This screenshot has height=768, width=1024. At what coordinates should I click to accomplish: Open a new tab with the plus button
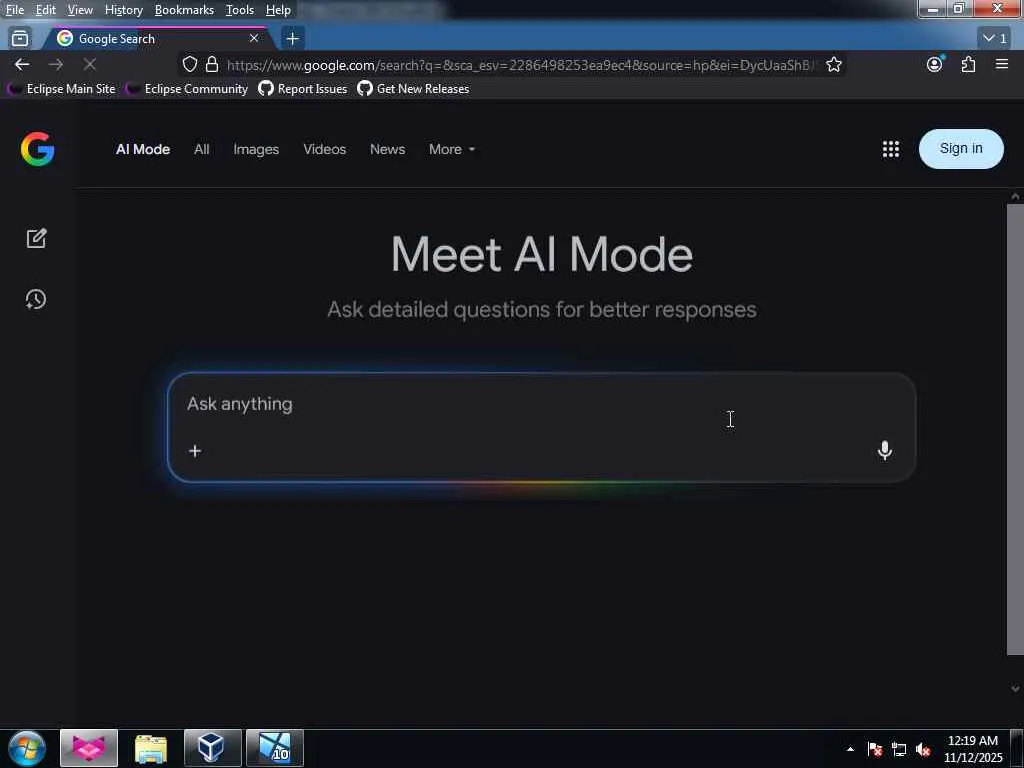[293, 39]
